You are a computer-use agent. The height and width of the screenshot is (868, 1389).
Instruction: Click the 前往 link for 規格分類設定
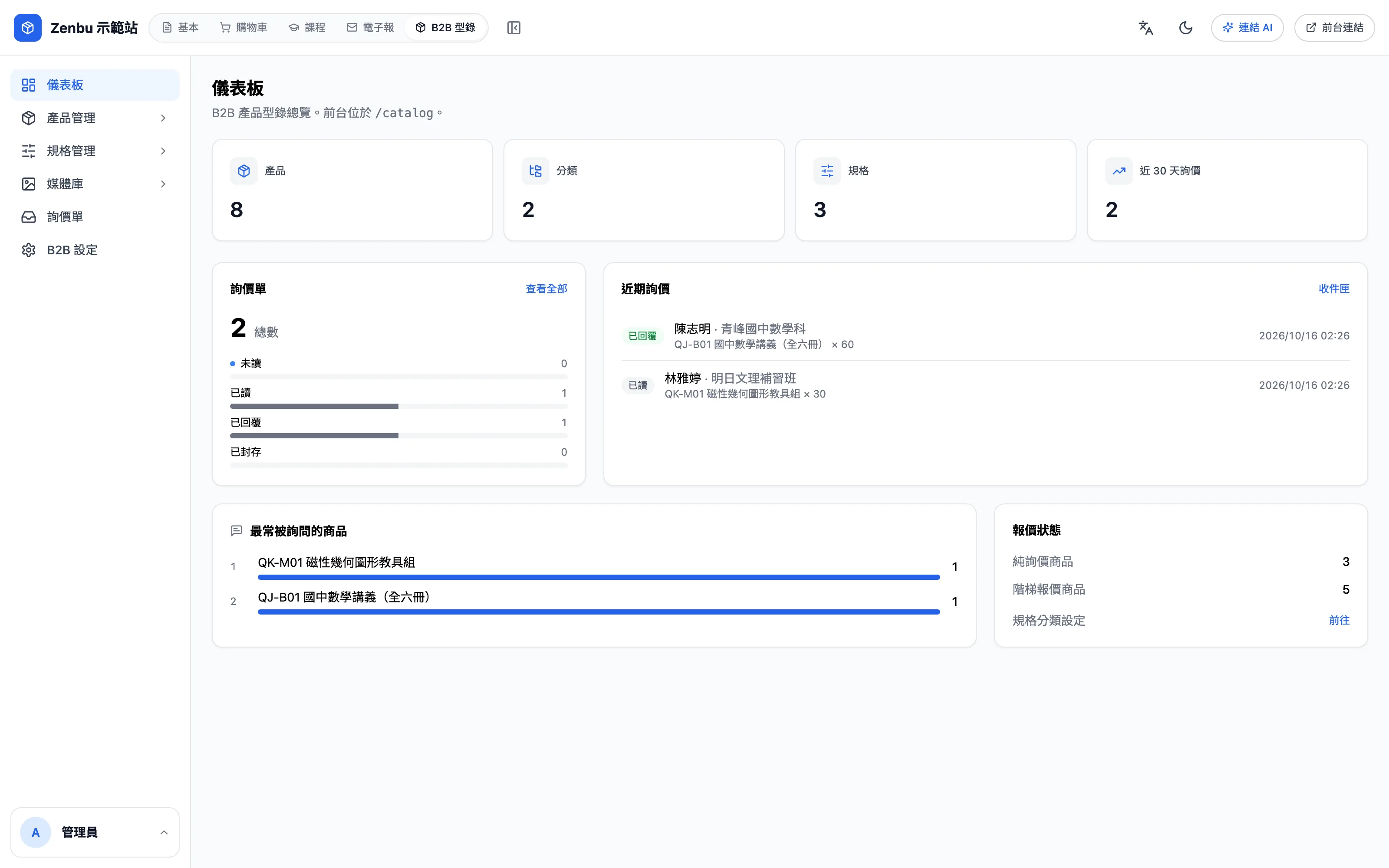[1339, 620]
